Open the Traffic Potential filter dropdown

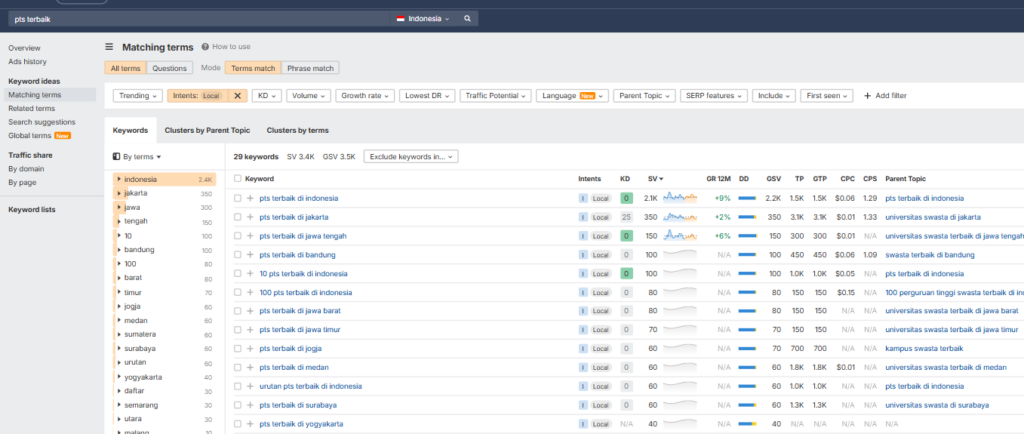coord(496,96)
